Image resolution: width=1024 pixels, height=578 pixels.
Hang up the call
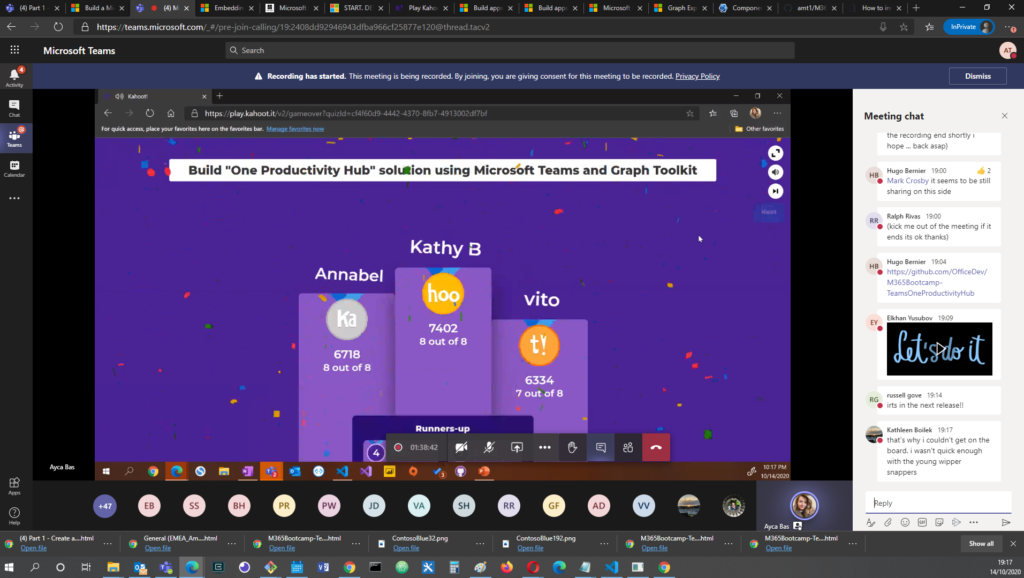coord(655,447)
